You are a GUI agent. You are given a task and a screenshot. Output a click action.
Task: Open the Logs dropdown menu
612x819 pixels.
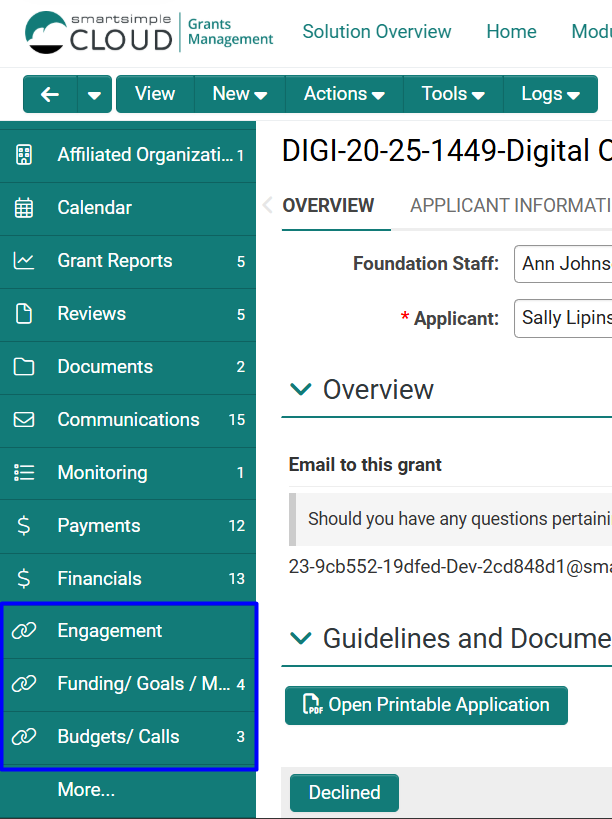(550, 94)
